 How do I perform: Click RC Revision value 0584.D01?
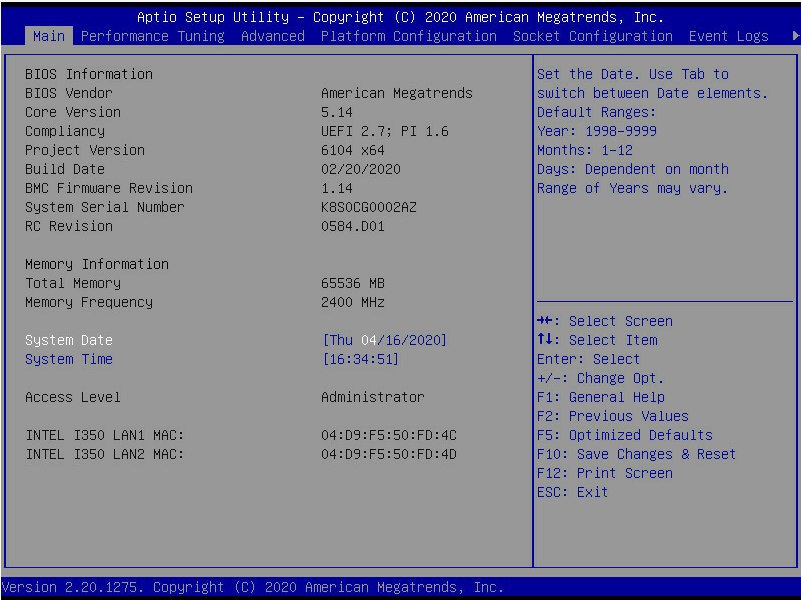[352, 226]
